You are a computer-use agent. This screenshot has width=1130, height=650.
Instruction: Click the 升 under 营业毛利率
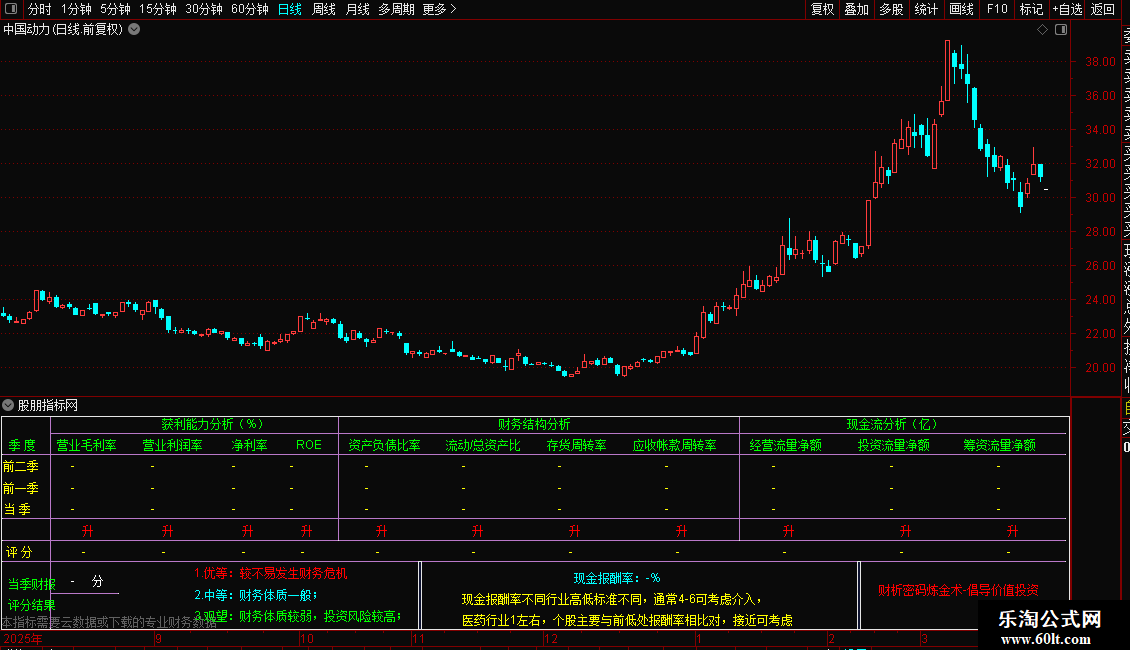coord(87,531)
